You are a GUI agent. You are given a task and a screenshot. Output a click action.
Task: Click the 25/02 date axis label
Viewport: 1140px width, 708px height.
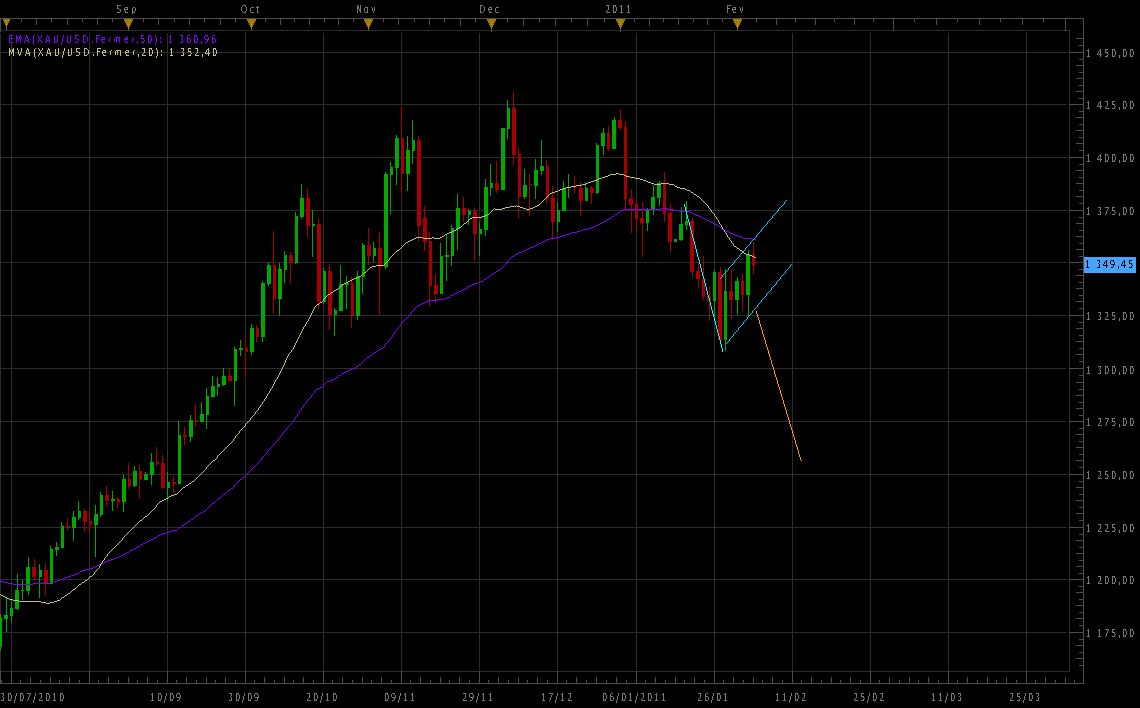(x=869, y=697)
